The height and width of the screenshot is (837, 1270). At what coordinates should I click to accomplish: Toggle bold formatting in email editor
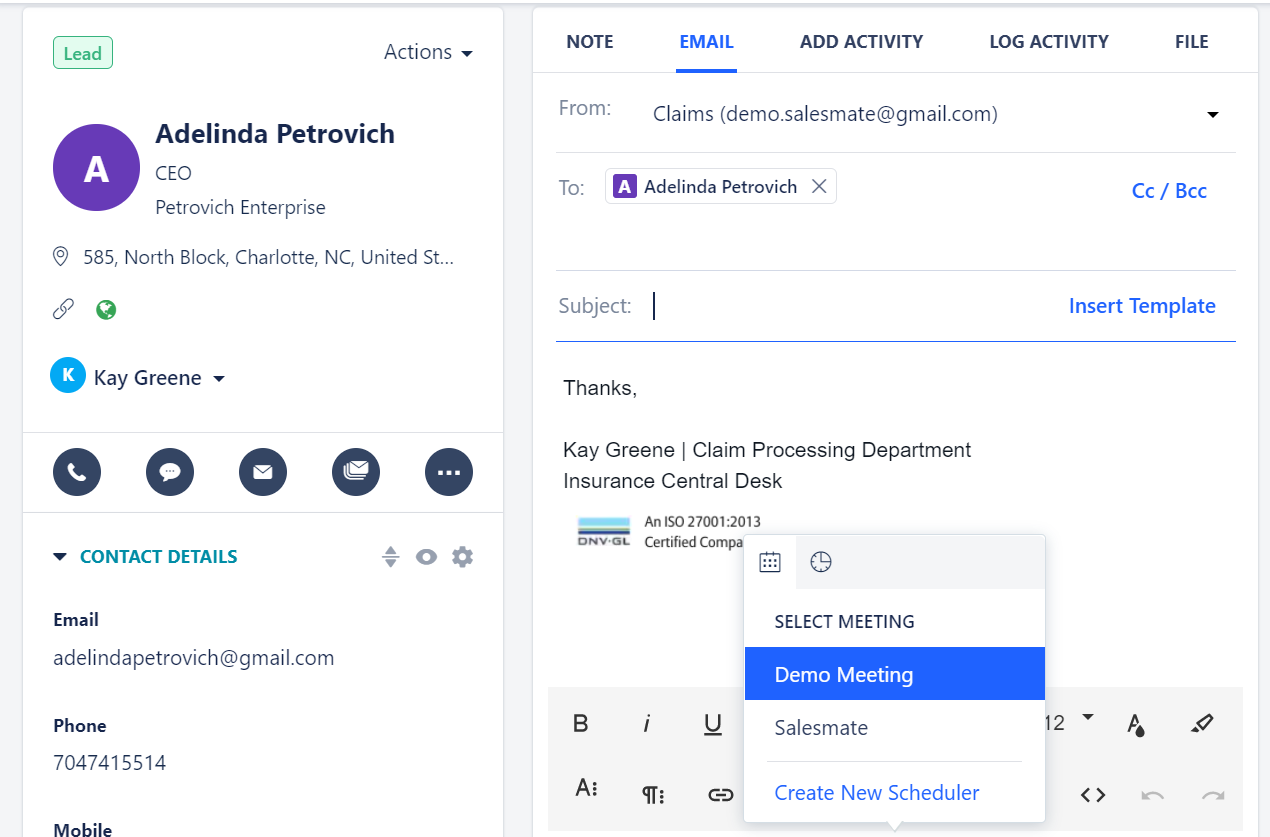point(581,723)
